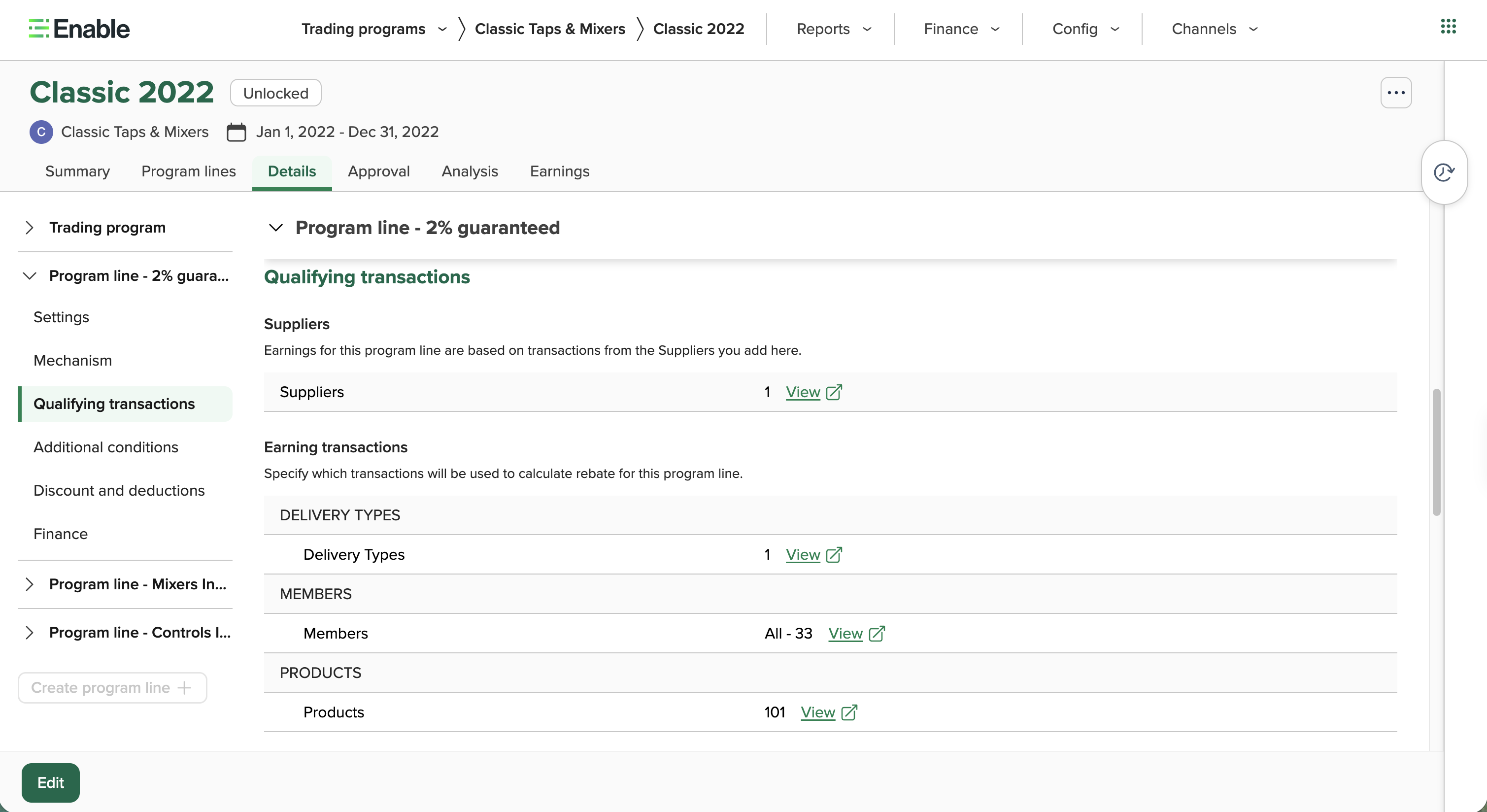Viewport: 1487px width, 812px height.
Task: Open the Reports dropdown menu
Action: pyautogui.click(x=834, y=29)
